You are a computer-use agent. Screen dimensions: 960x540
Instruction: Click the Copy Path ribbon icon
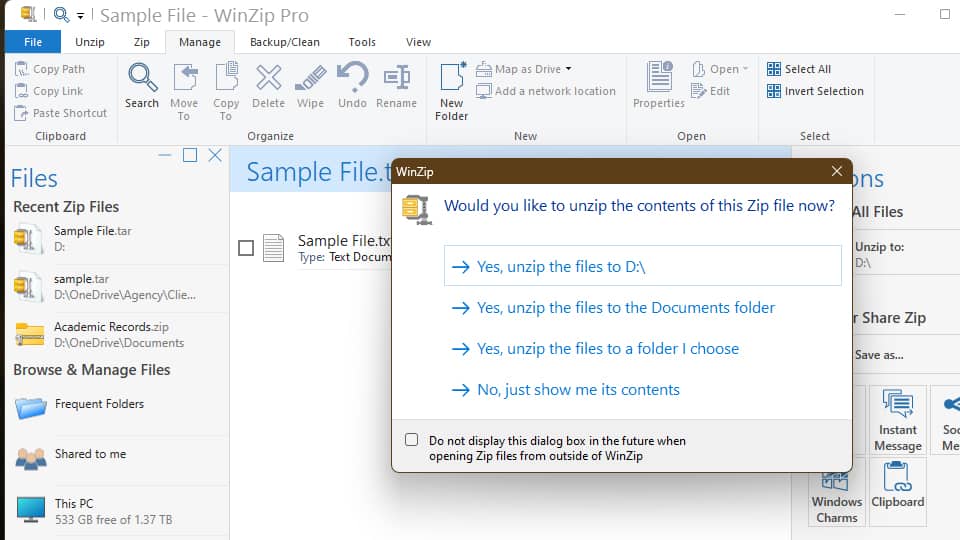21,69
